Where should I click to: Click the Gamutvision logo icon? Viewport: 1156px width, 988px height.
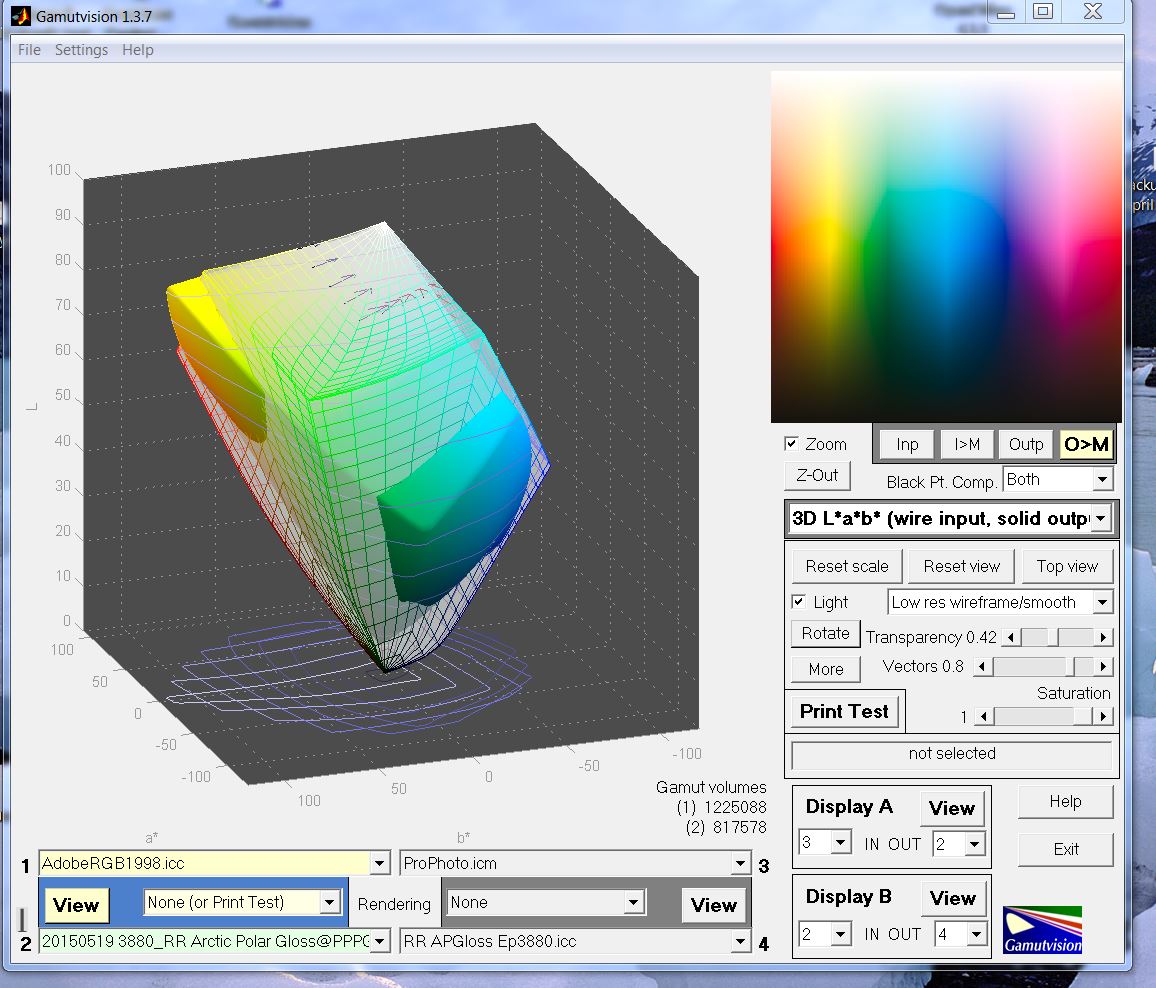pos(1042,930)
